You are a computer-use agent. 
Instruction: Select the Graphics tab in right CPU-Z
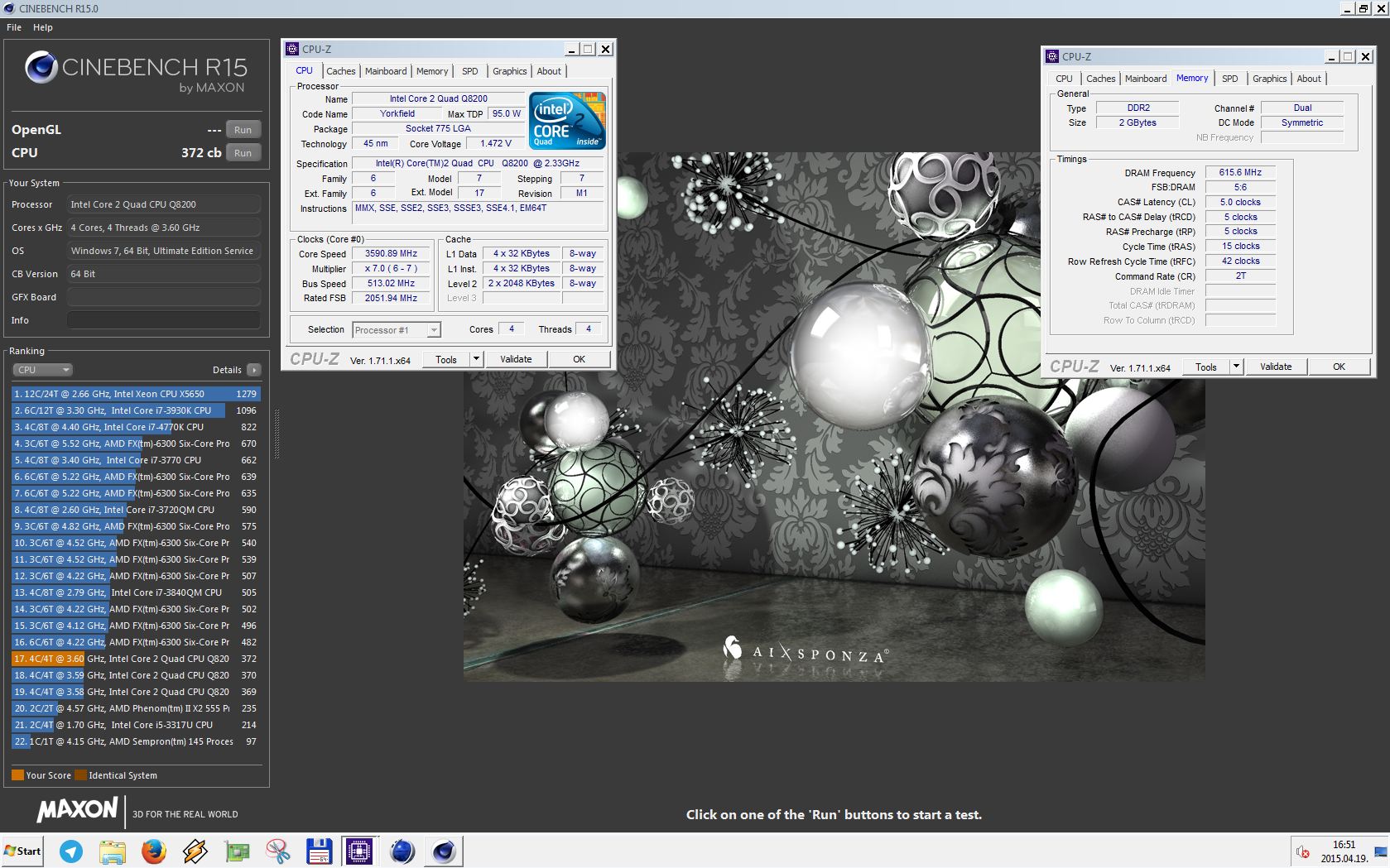(x=1270, y=79)
